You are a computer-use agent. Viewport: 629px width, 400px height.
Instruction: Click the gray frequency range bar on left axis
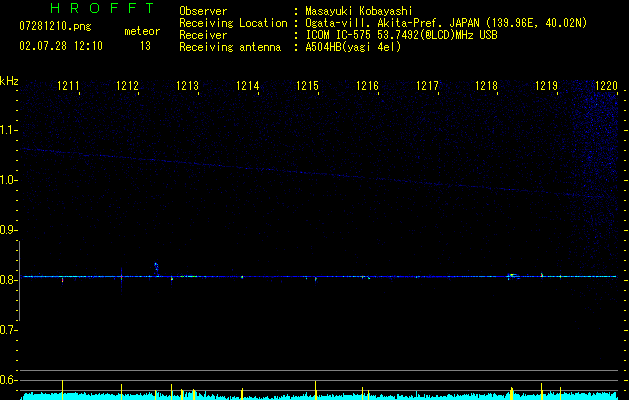19,281
